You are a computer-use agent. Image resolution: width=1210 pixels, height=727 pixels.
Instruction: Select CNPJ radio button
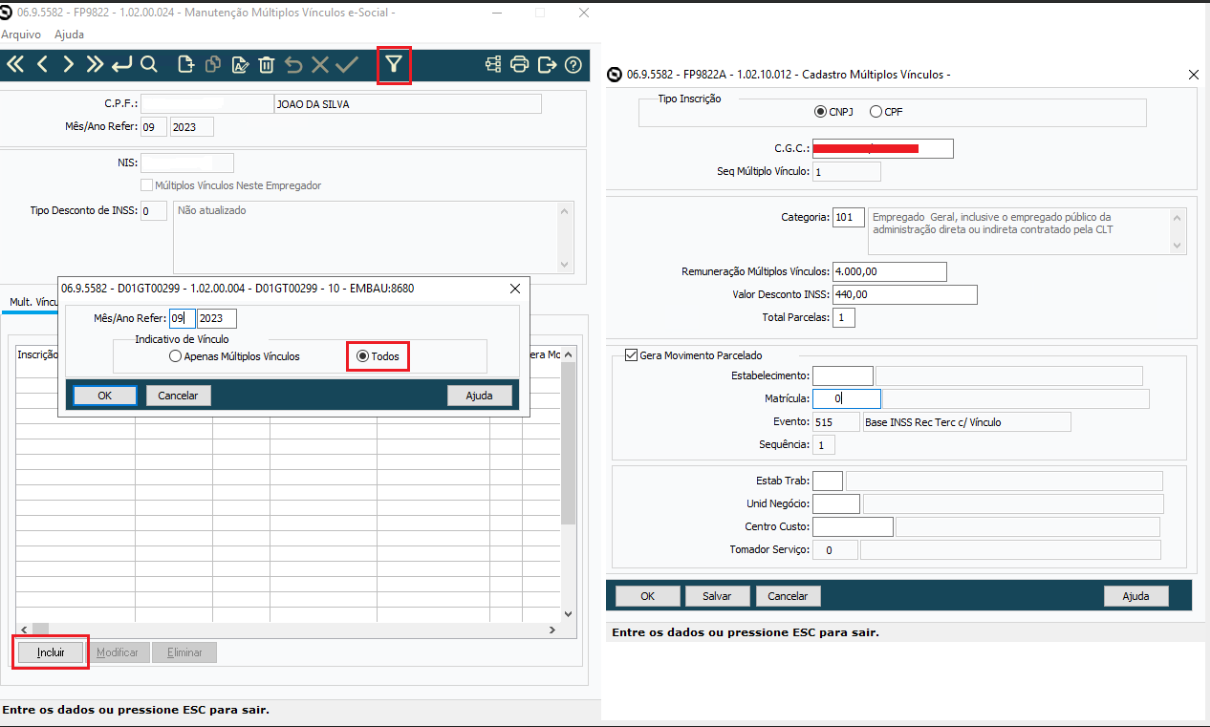(x=821, y=112)
